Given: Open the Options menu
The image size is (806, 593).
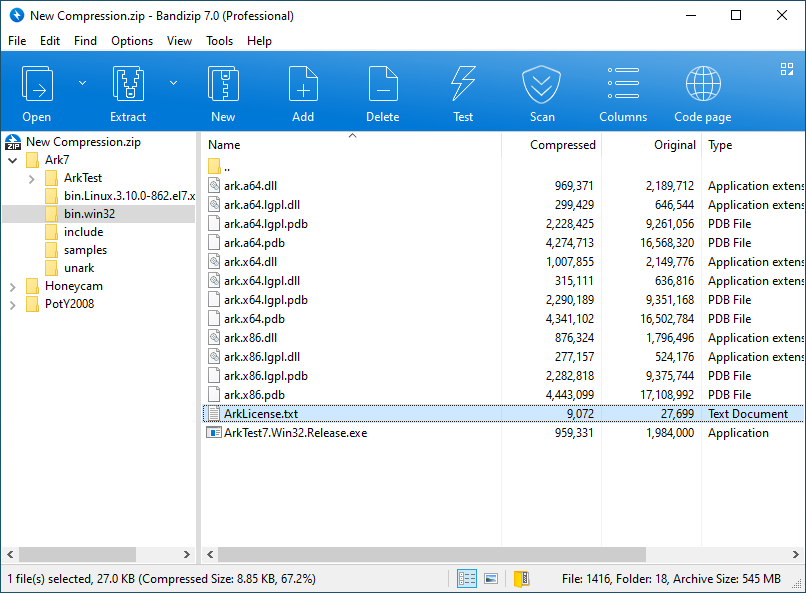Looking at the screenshot, I should point(132,41).
